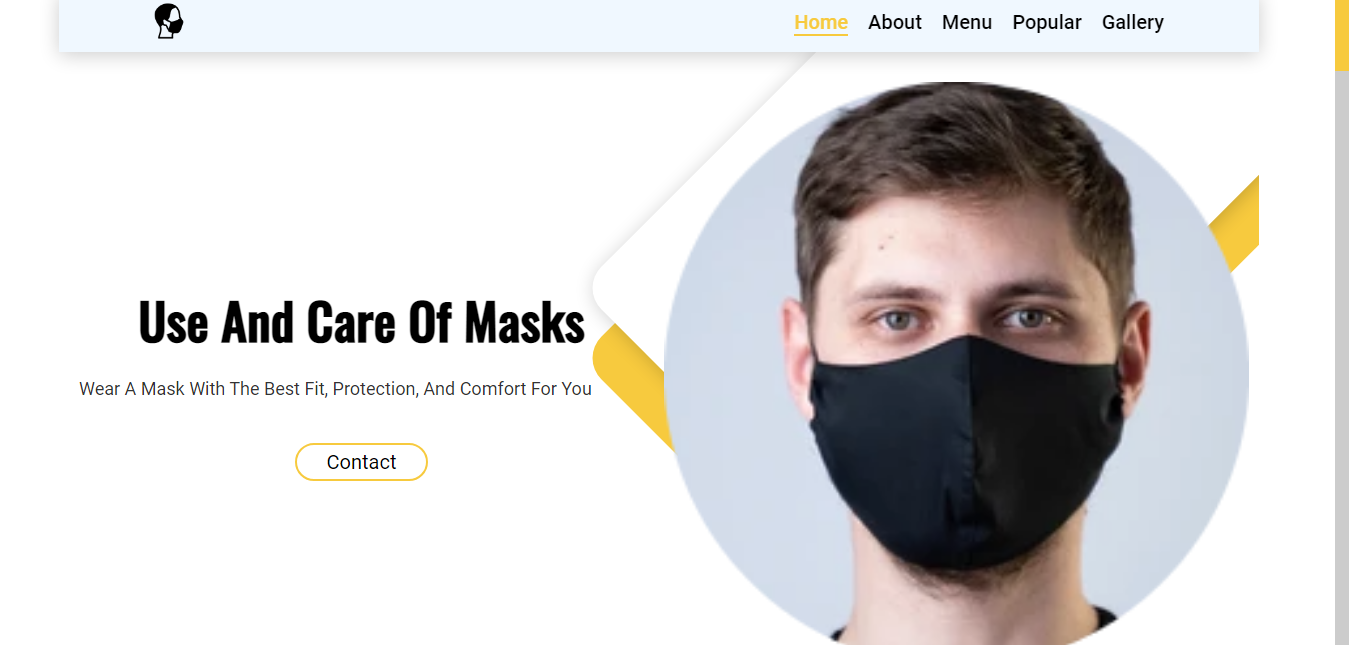Click the yellow scrollbar thumb
This screenshot has width=1349, height=645.
tap(1342, 35)
